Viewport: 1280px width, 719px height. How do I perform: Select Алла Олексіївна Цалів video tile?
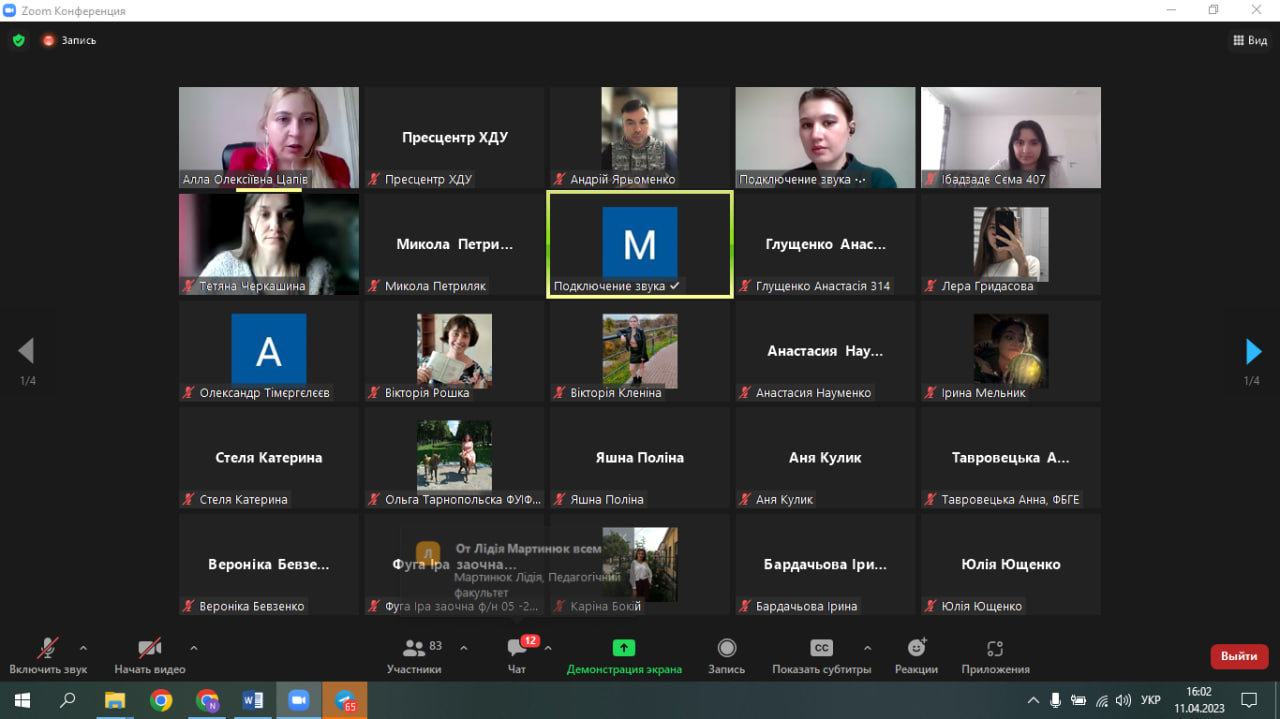[269, 138]
